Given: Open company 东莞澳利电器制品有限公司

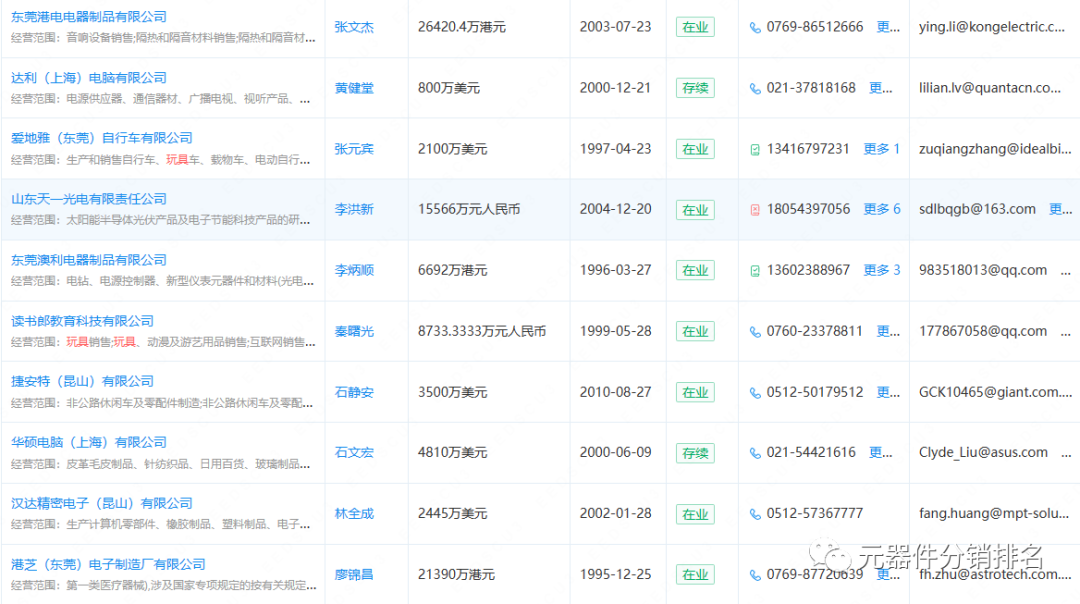Looking at the screenshot, I should [89, 260].
